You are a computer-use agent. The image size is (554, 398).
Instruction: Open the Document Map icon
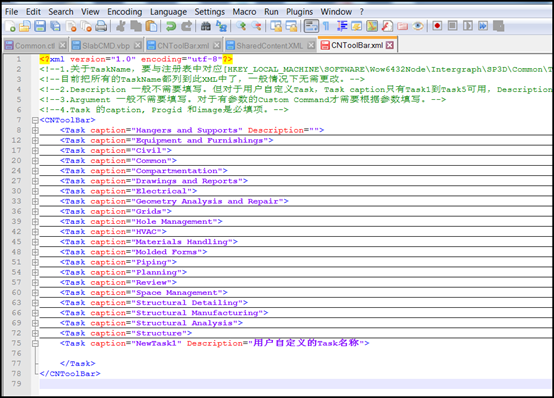(x=372, y=26)
